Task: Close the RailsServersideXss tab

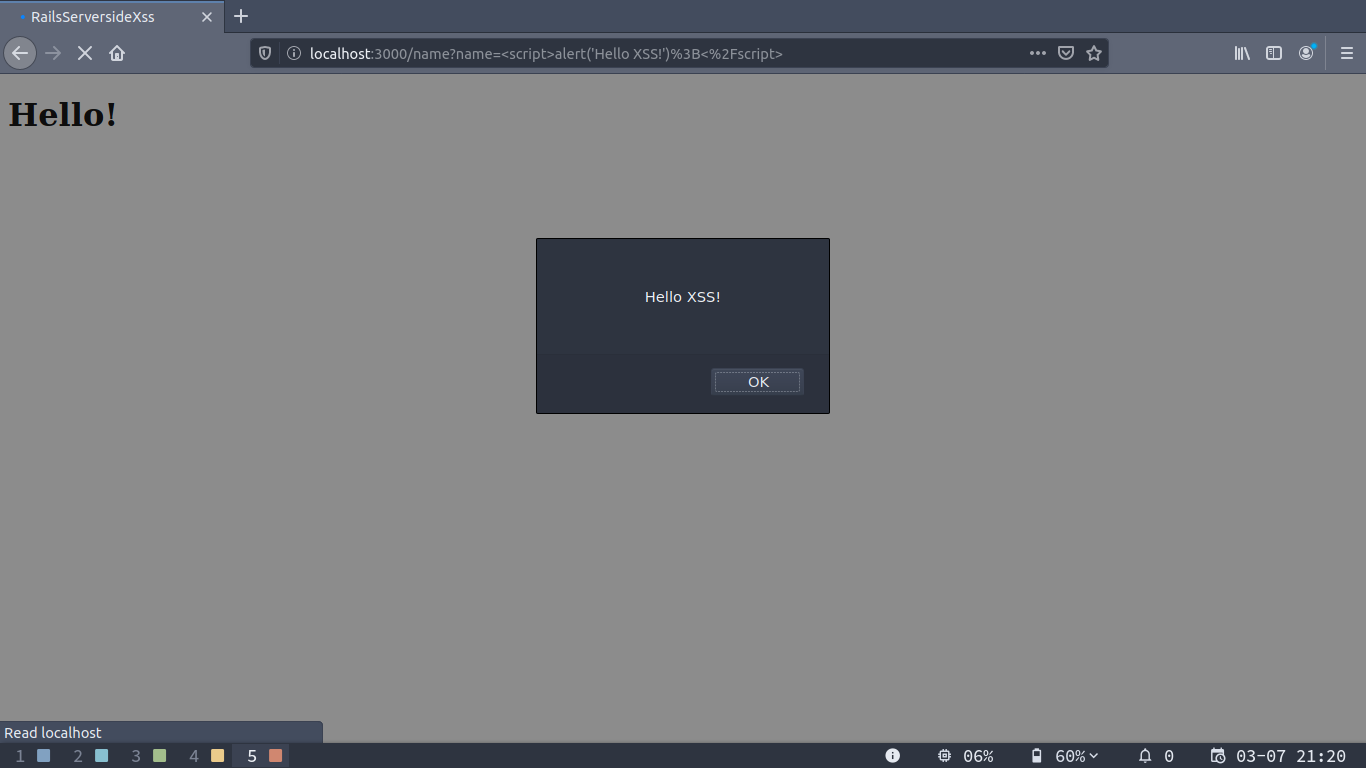Action: coord(207,17)
